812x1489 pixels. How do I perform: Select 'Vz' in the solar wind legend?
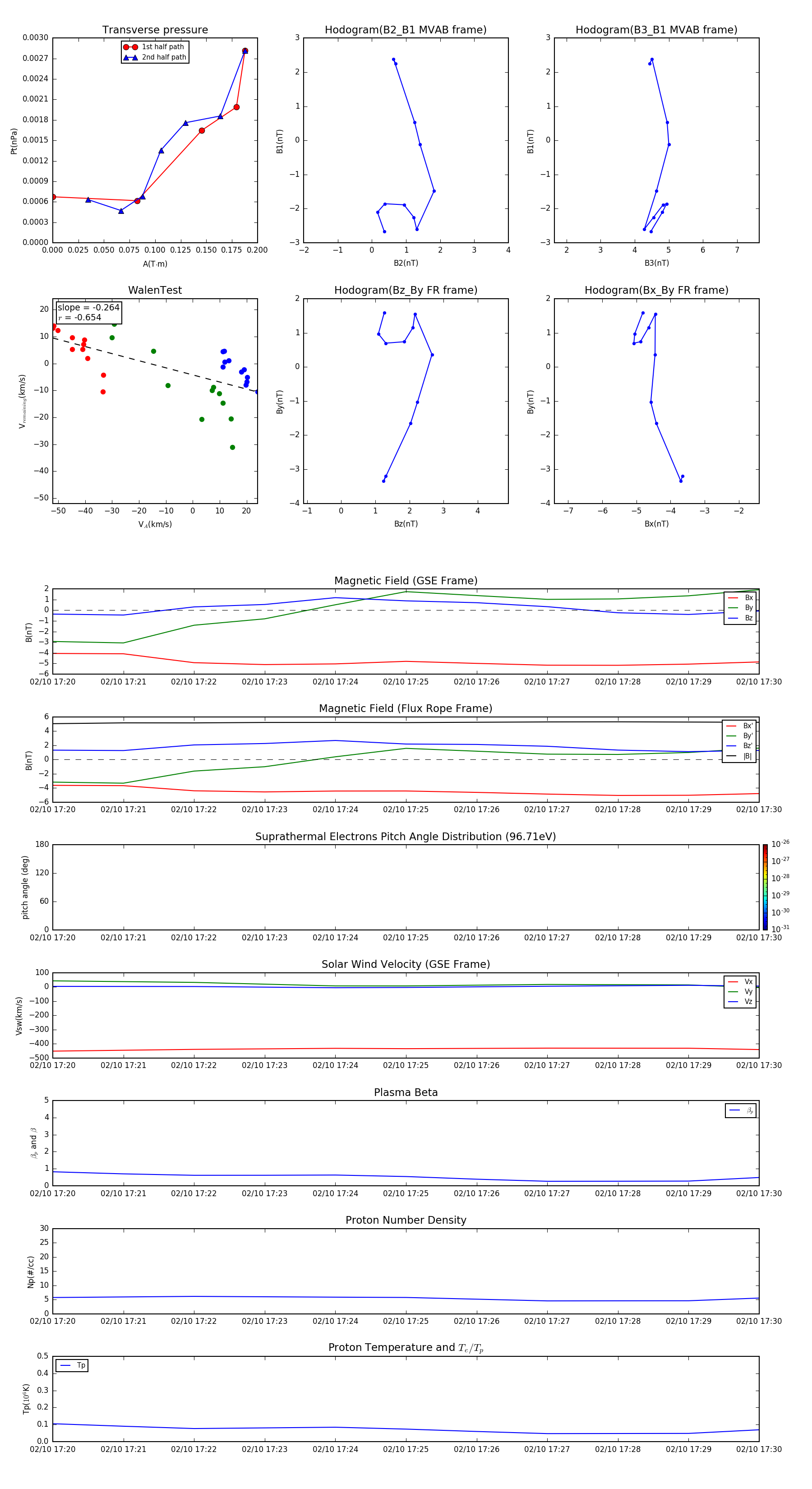740,1002
